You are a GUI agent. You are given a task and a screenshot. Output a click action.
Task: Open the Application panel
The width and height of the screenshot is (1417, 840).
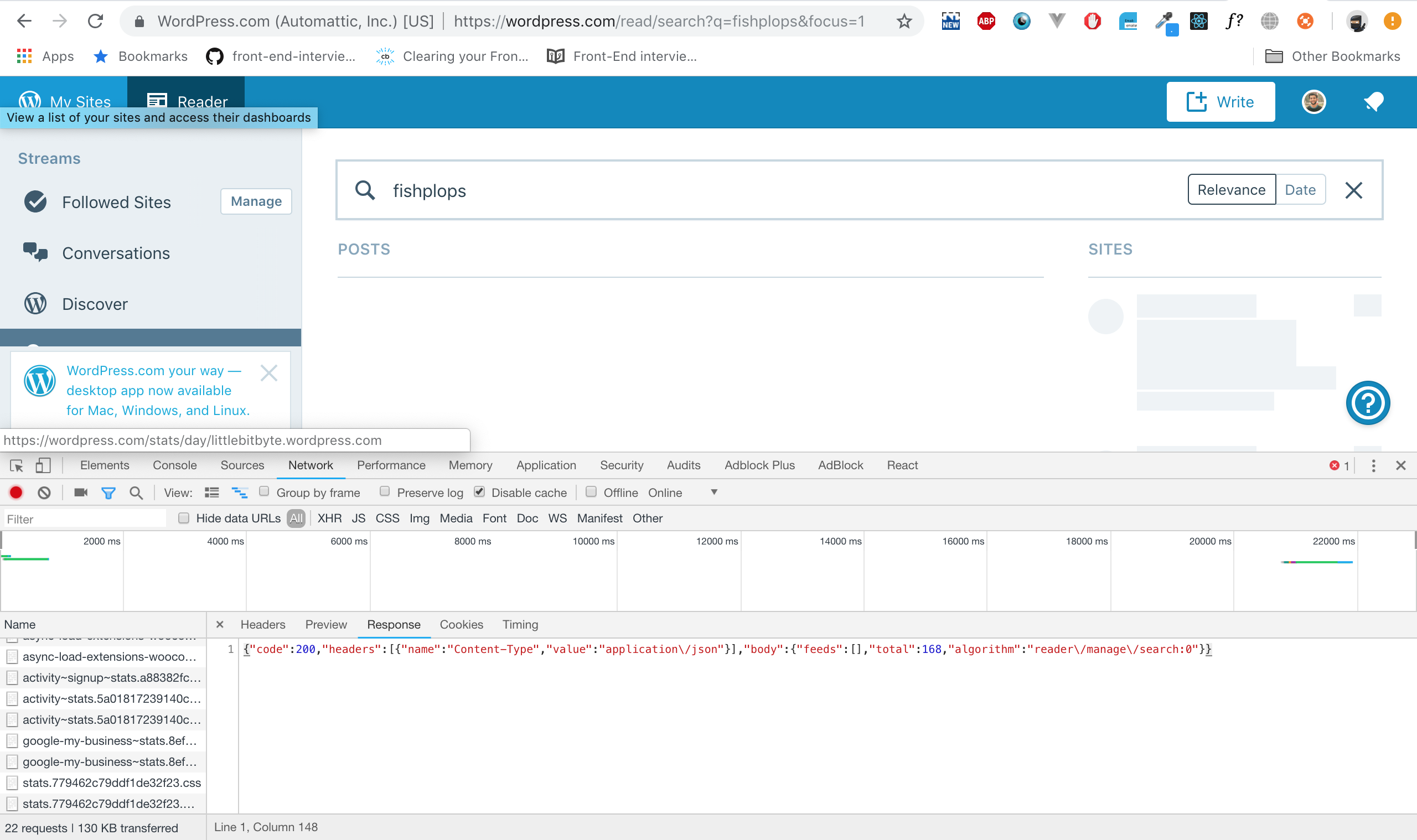tap(546, 465)
